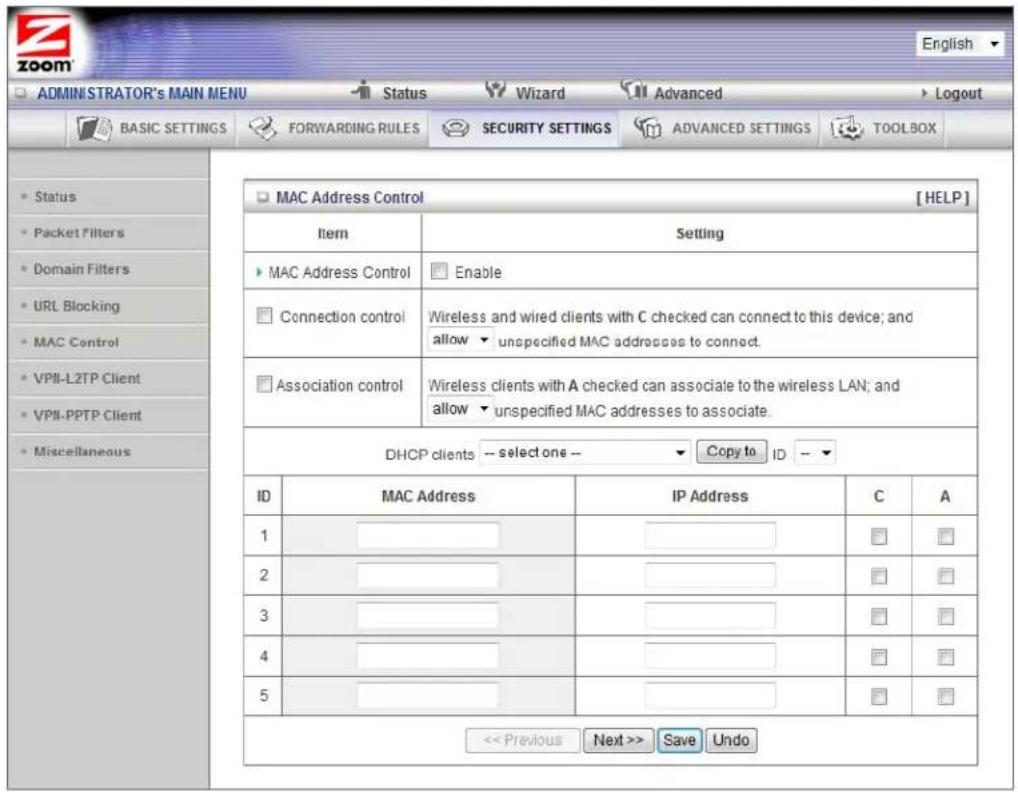Open Status in the sidebar
The width and height of the screenshot is (1018, 792).
click(x=55, y=196)
